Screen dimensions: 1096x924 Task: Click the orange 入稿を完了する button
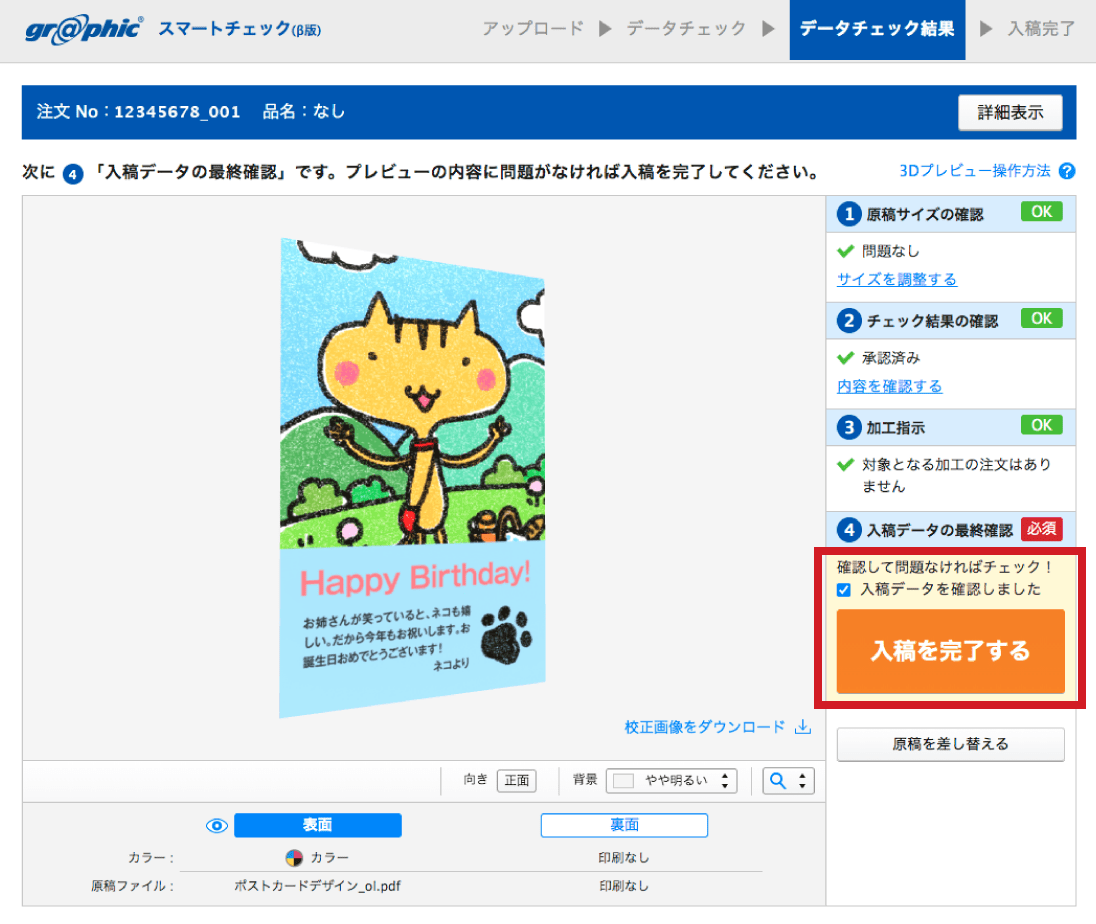[x=950, y=651]
